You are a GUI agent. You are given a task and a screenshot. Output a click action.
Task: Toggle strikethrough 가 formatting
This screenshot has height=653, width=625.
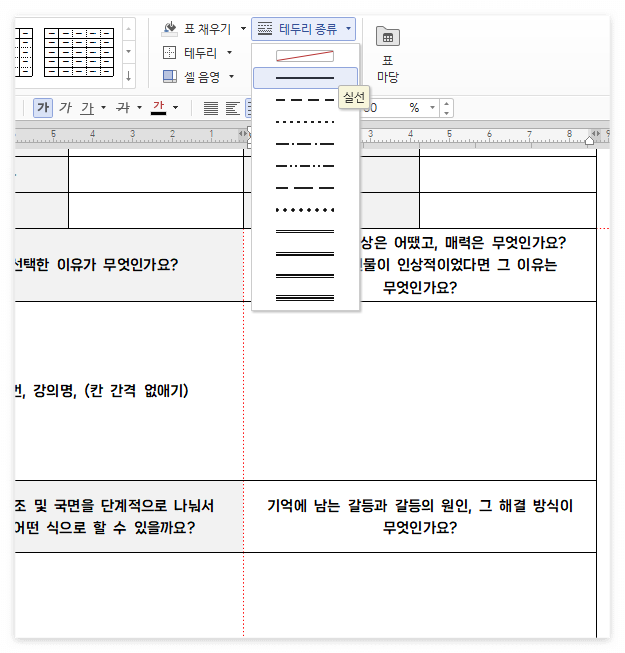click(x=123, y=108)
